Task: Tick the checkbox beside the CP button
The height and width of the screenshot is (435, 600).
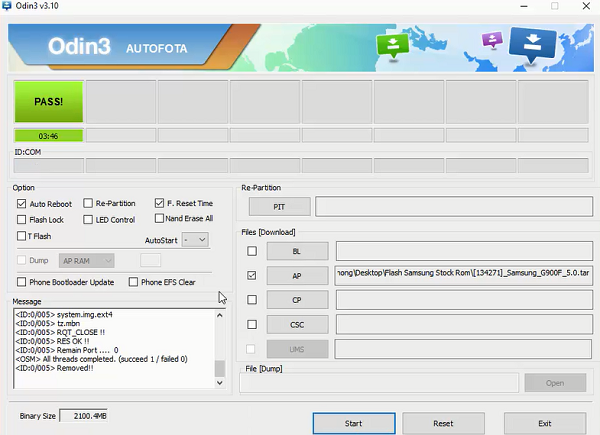Action: point(252,300)
